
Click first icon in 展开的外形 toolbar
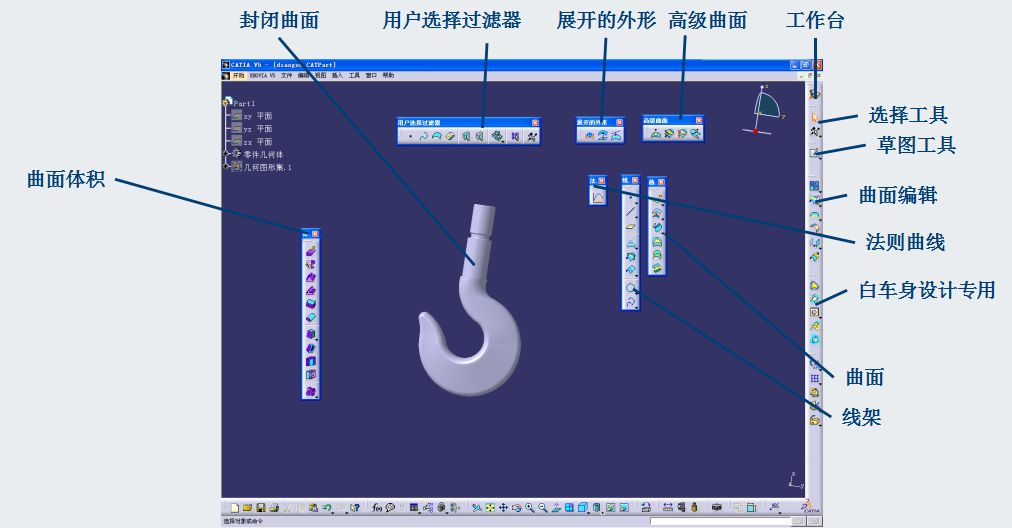point(591,136)
